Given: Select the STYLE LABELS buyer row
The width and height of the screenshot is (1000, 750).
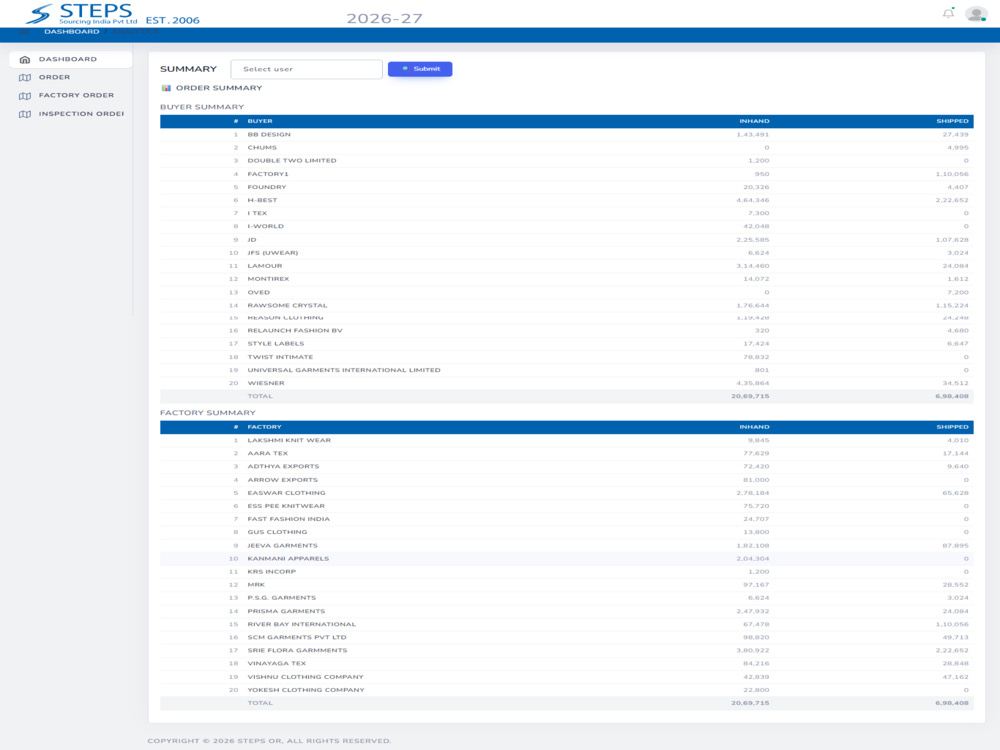Looking at the screenshot, I should [566, 344].
